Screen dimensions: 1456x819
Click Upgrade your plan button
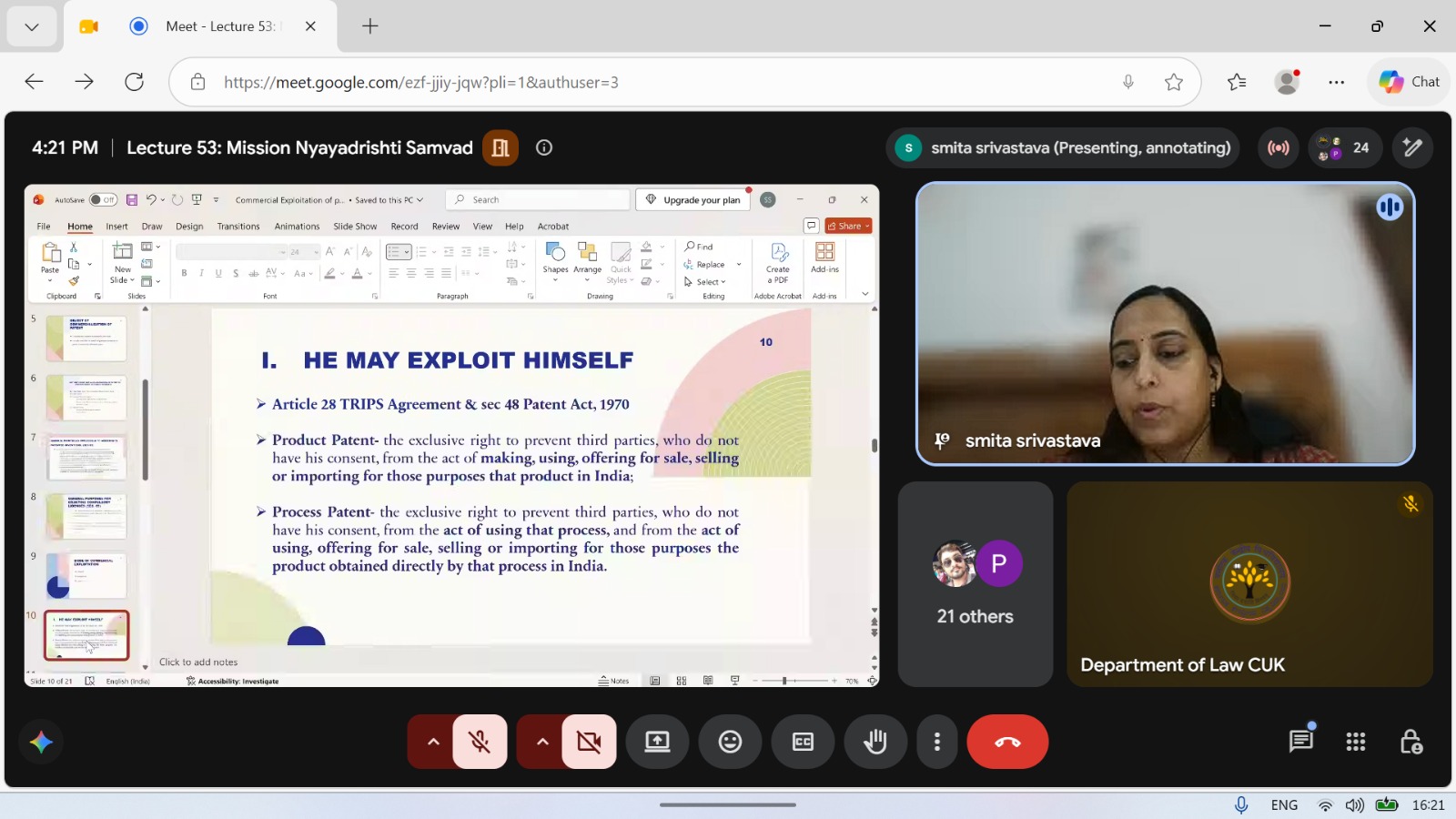[693, 199]
